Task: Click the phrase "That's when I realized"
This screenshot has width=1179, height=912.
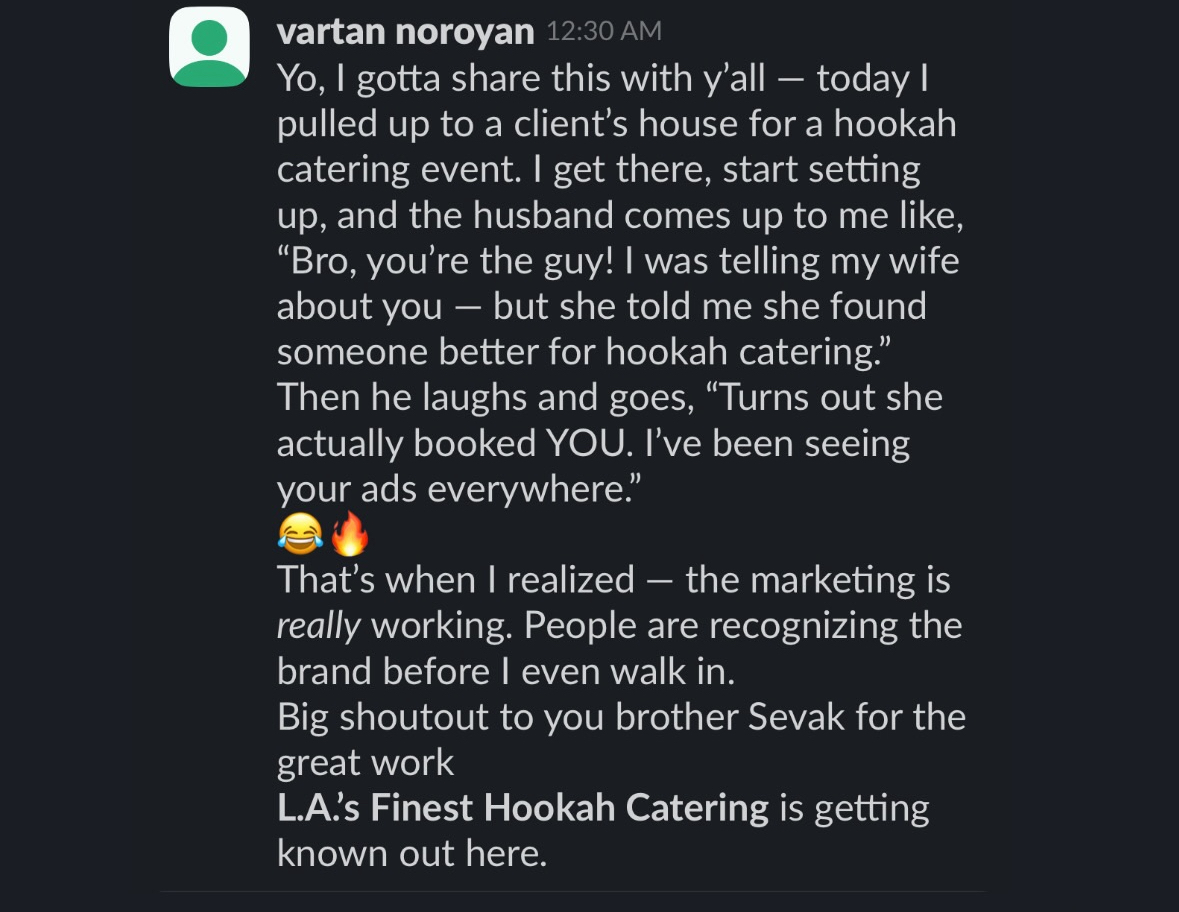Action: [x=456, y=580]
